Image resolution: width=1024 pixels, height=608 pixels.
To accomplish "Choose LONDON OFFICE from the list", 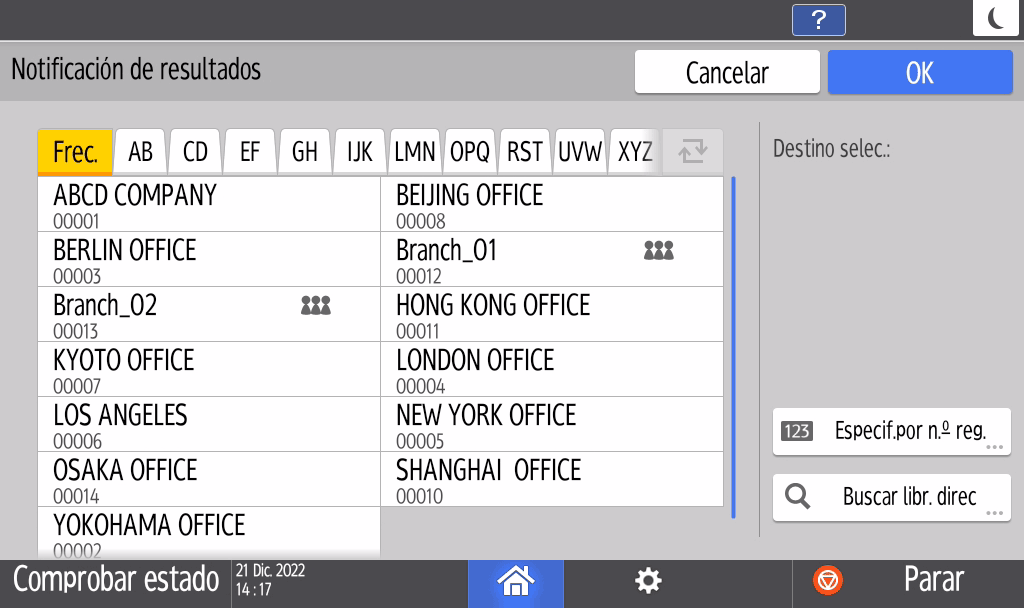I will (x=552, y=369).
